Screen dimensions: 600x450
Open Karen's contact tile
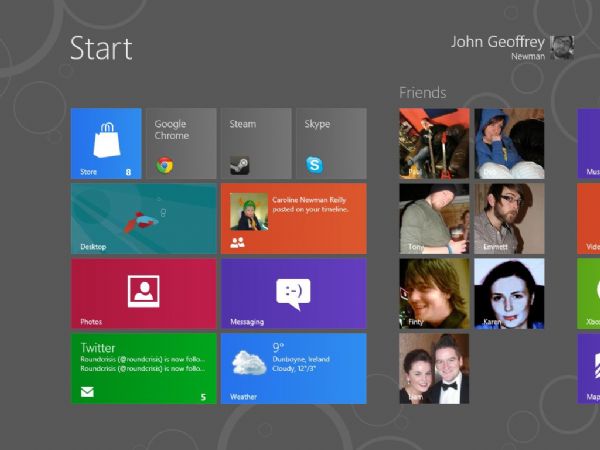click(x=509, y=293)
